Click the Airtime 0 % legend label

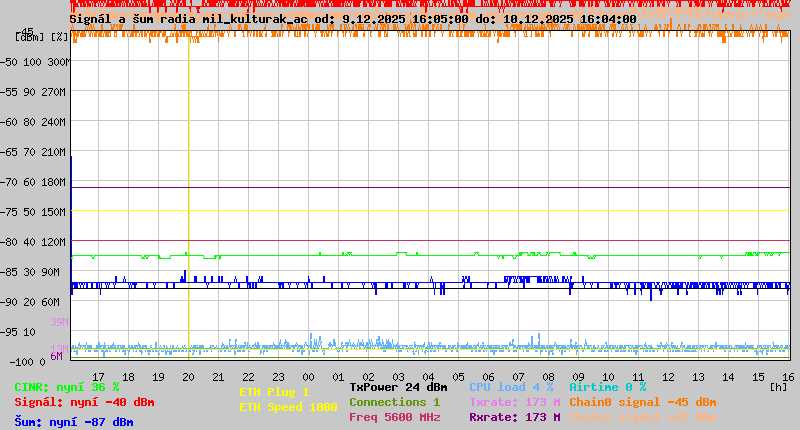click(x=607, y=387)
